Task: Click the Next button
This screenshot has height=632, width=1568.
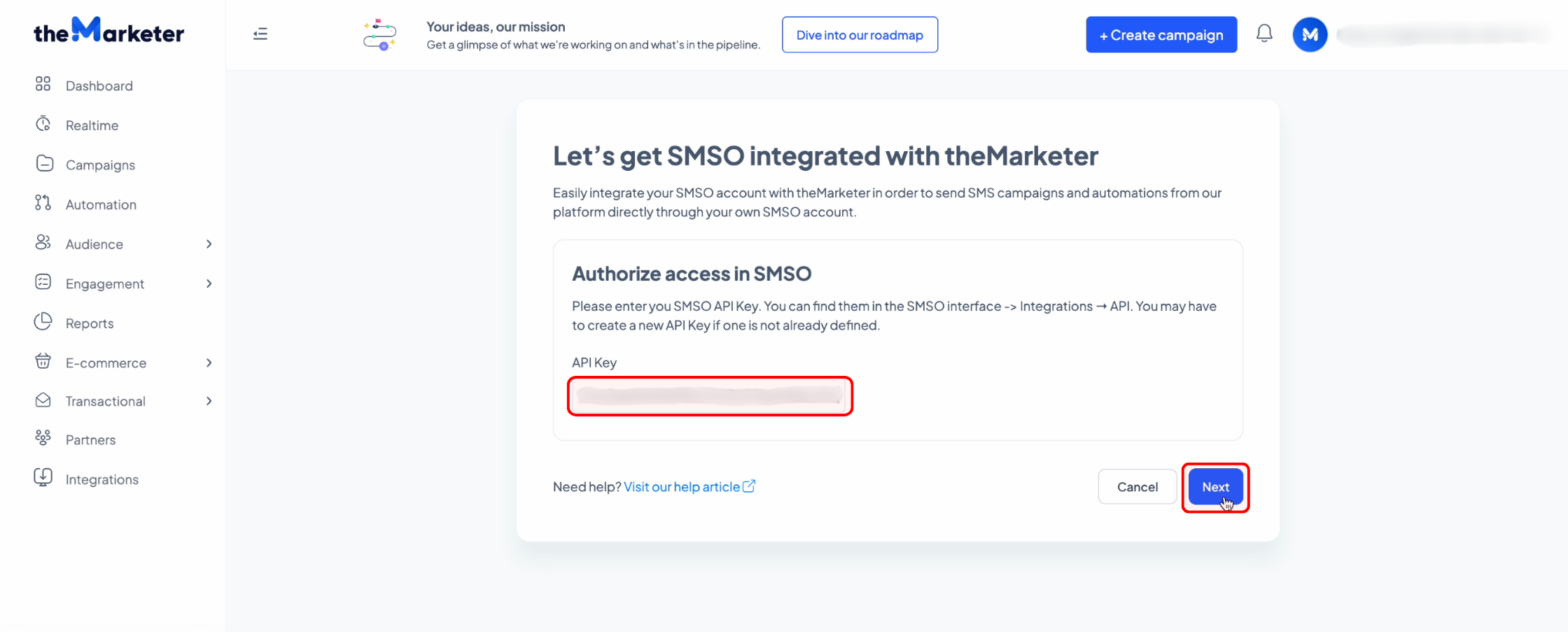Action: click(x=1215, y=487)
